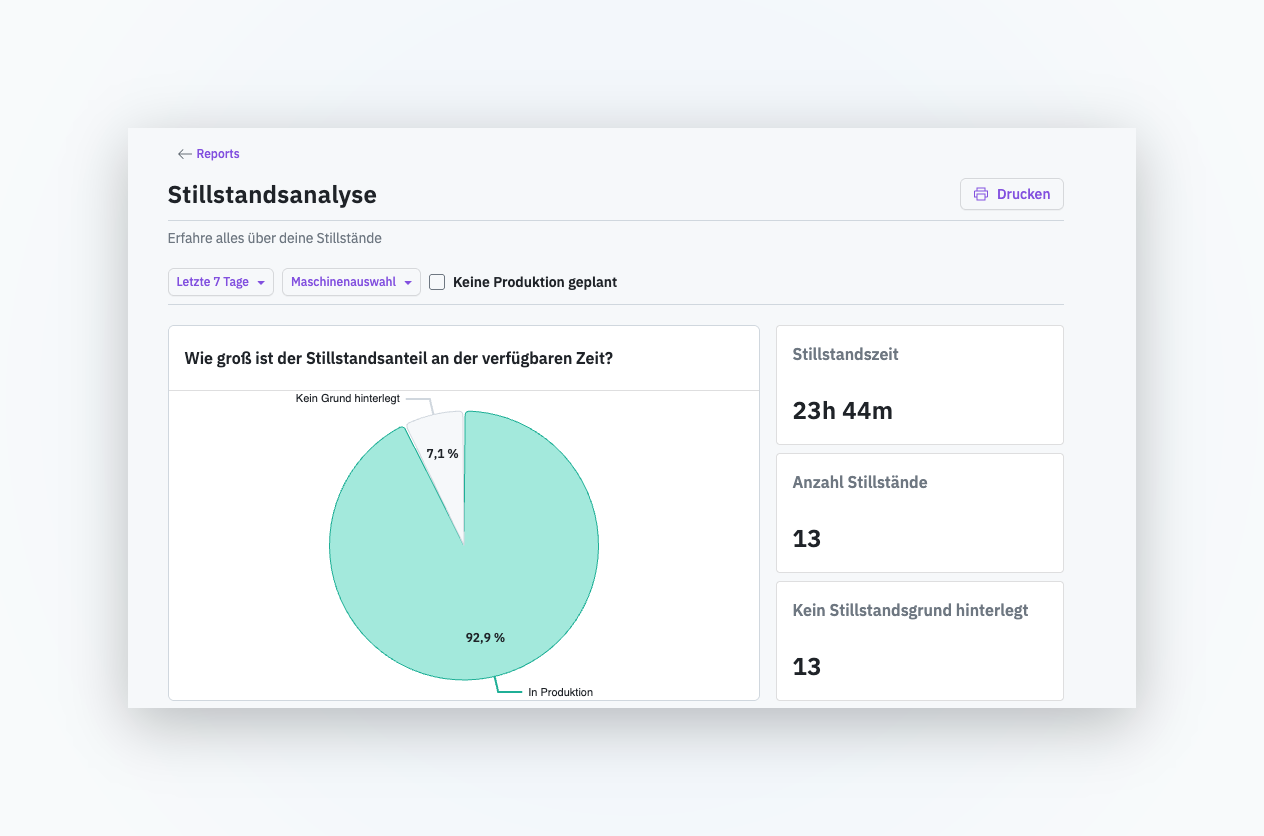
Task: Click the In Produktion legend label
Action: tap(560, 692)
